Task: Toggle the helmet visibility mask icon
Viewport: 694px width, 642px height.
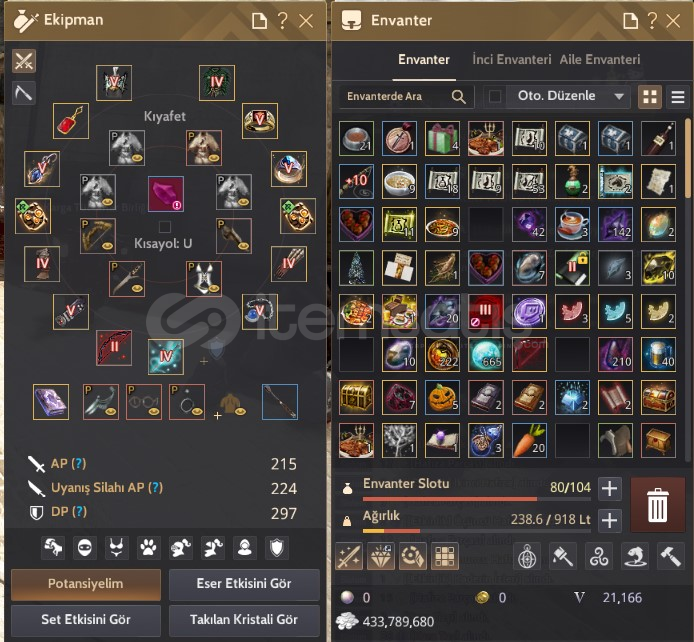Action: tap(85, 548)
